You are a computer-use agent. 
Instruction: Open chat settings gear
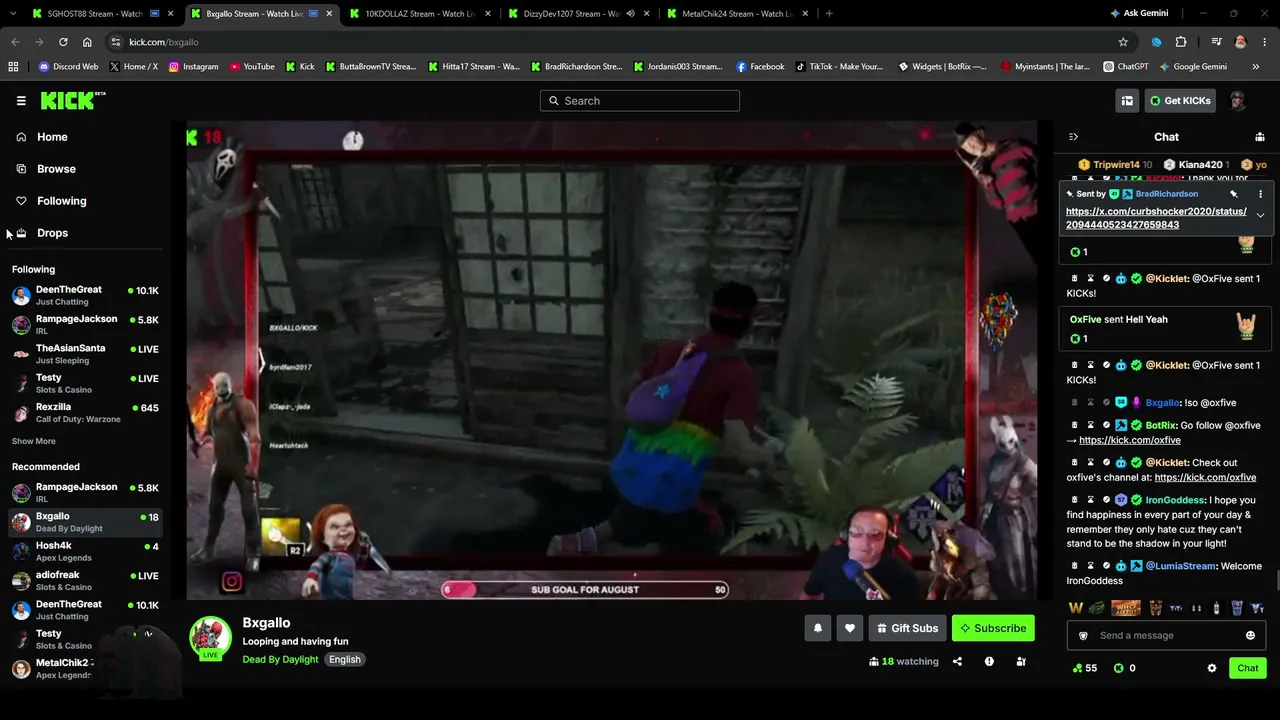[x=1212, y=668]
